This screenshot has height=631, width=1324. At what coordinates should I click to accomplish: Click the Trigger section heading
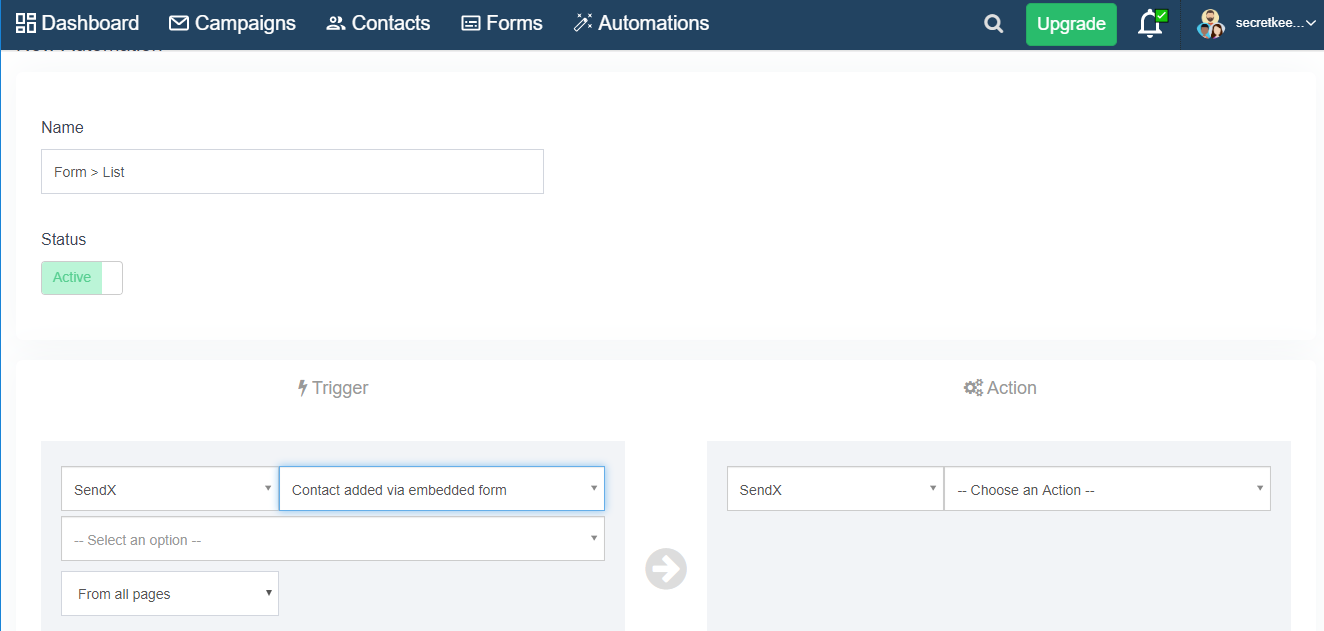pos(333,388)
